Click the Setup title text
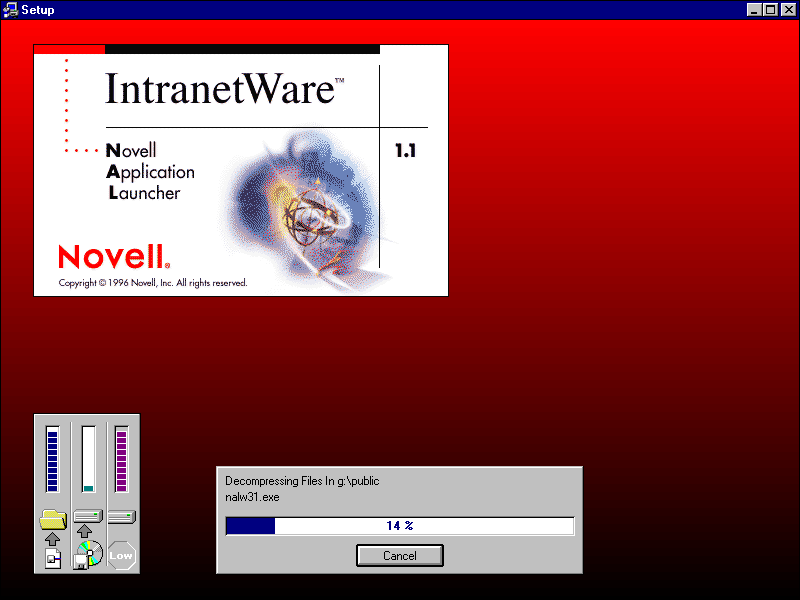This screenshot has width=800, height=600. coord(38,10)
